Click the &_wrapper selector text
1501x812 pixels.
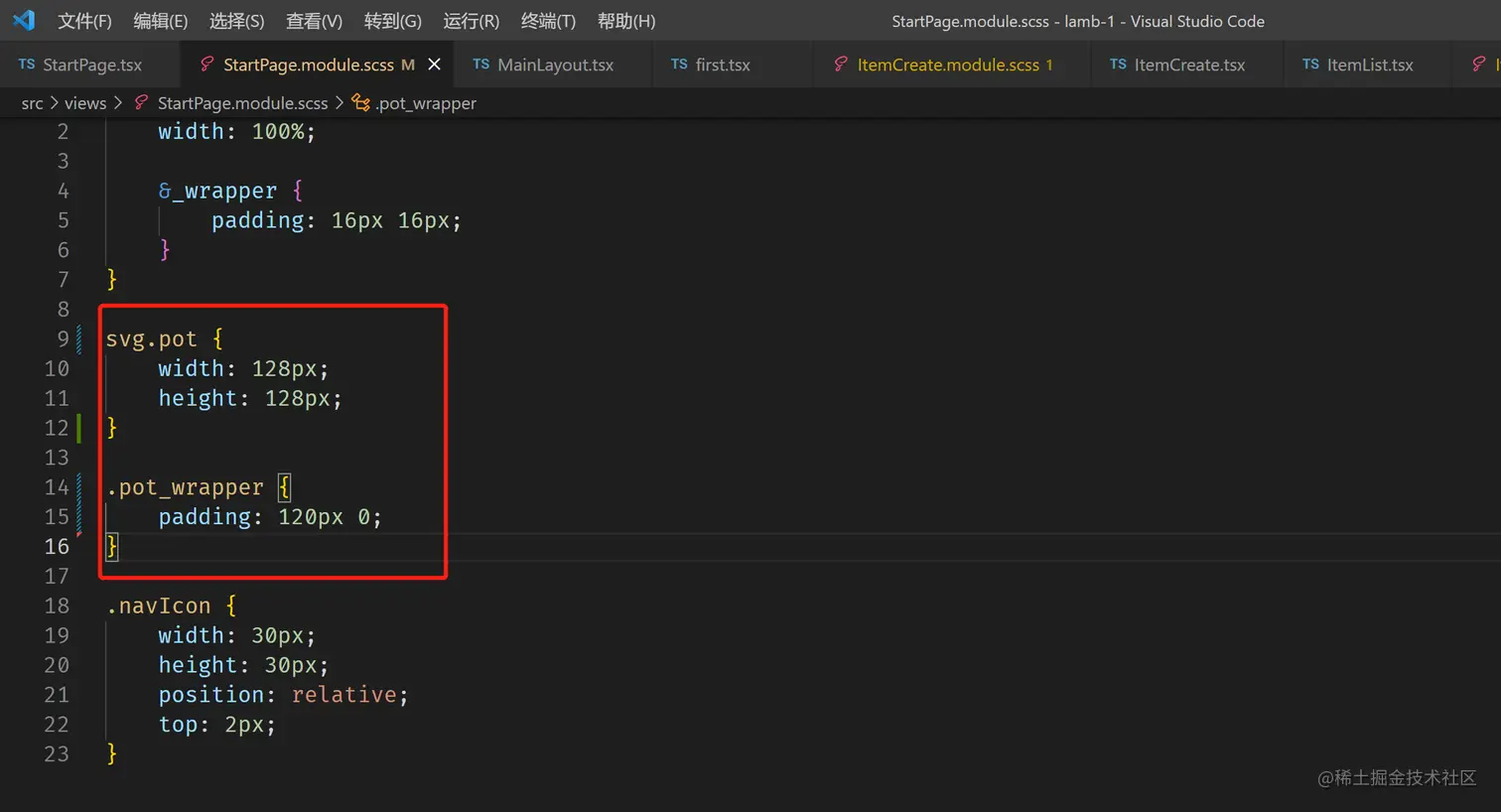click(217, 191)
